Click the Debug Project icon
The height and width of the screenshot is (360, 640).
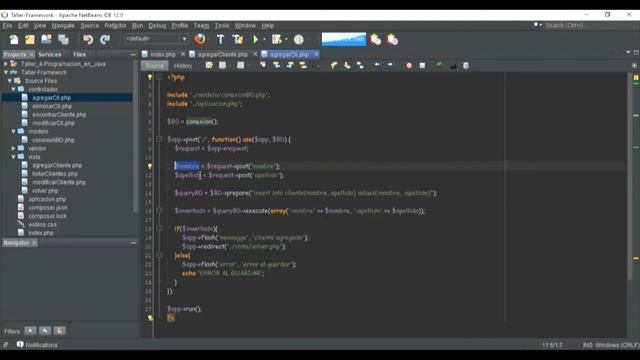(x=277, y=40)
